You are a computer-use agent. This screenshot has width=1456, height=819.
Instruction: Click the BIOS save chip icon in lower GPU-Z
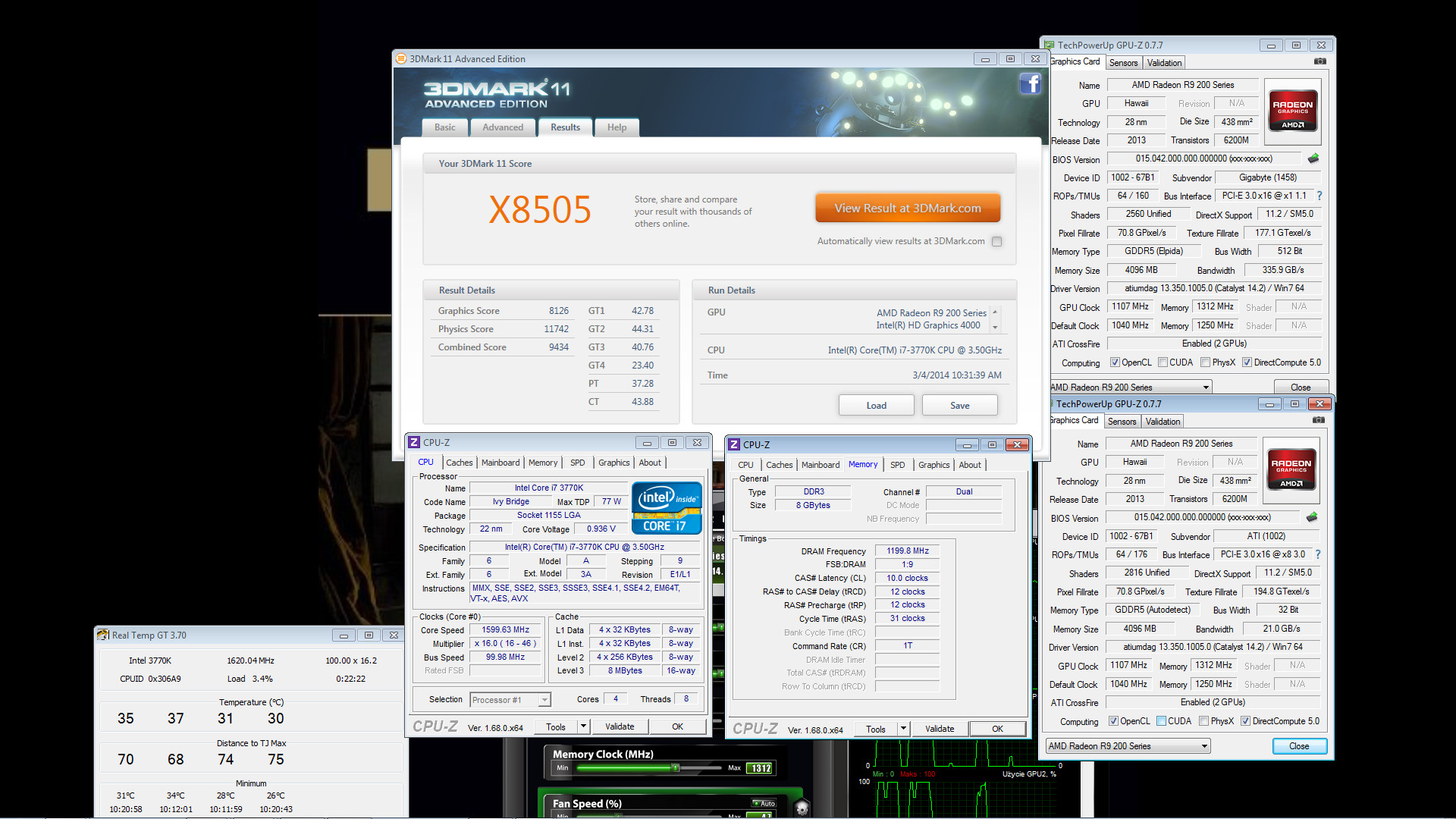coord(1312,517)
